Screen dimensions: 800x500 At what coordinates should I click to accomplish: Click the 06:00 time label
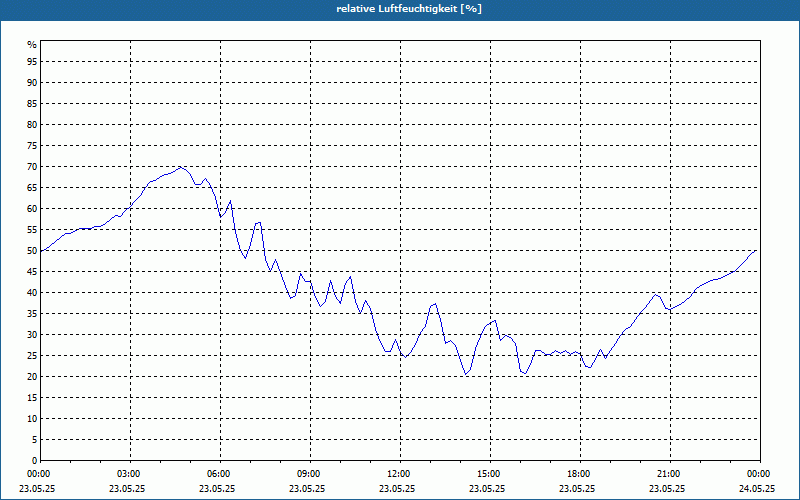[220, 474]
